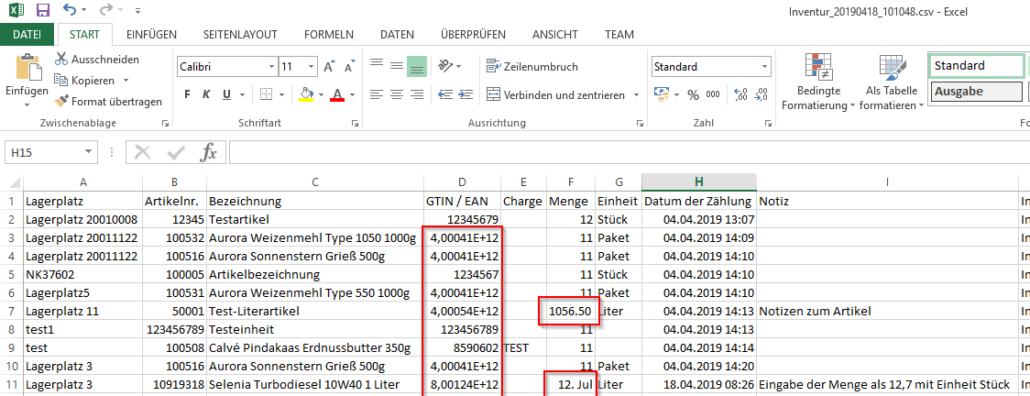Image resolution: width=1030 pixels, height=396 pixels.
Task: Click the borders icon
Action: coord(265,95)
